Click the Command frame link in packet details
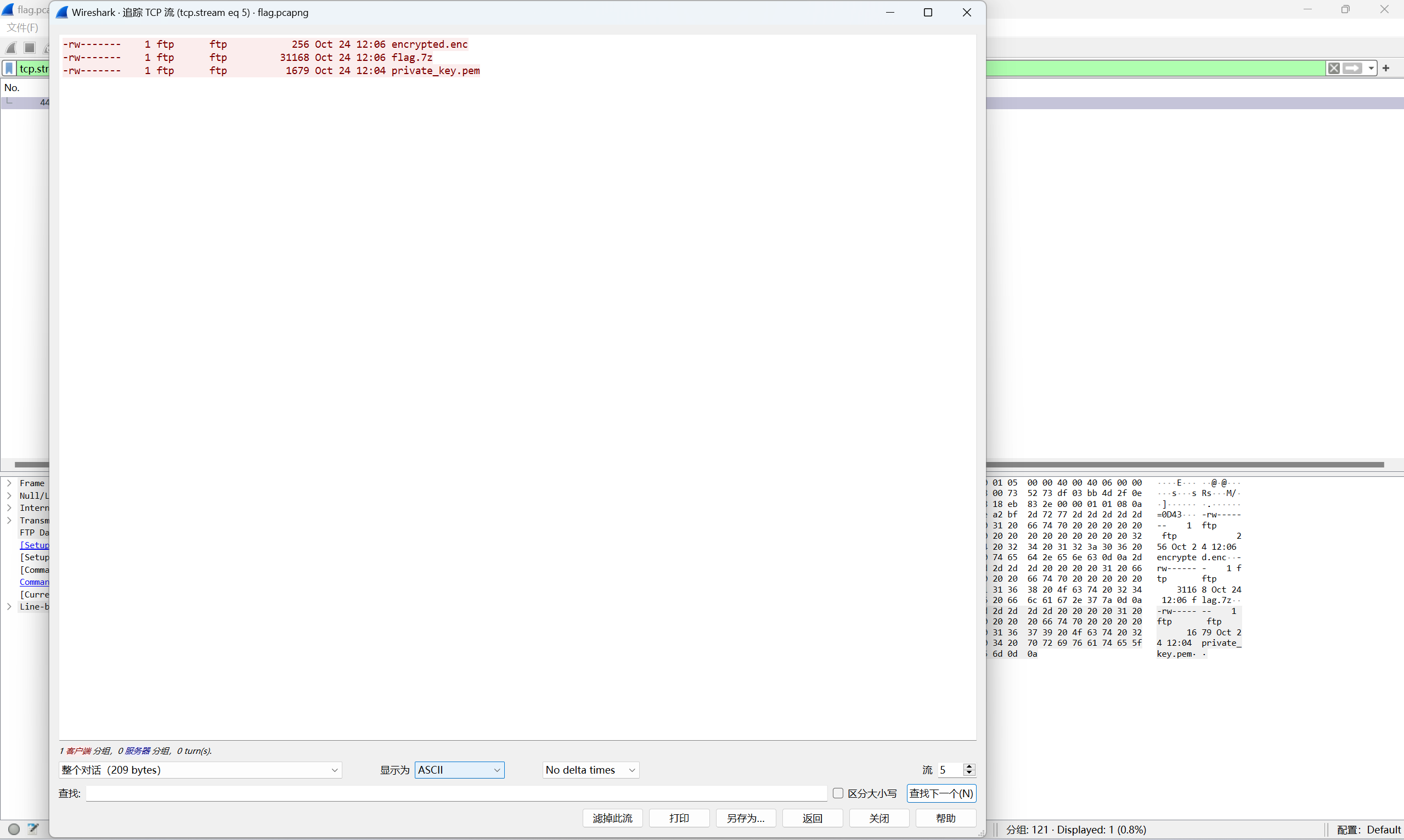Viewport: 1404px width, 840px height. tap(35, 582)
